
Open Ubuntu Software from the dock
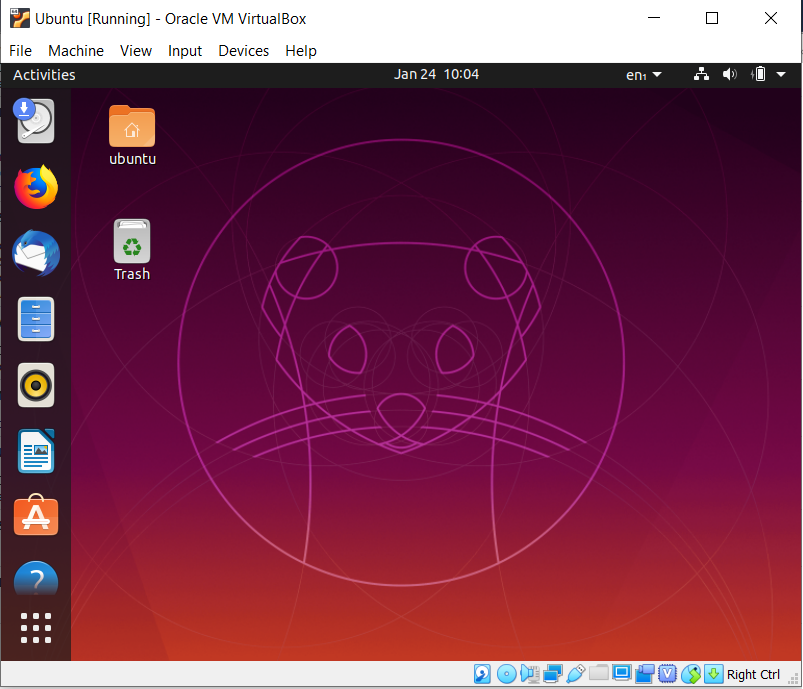click(x=36, y=515)
